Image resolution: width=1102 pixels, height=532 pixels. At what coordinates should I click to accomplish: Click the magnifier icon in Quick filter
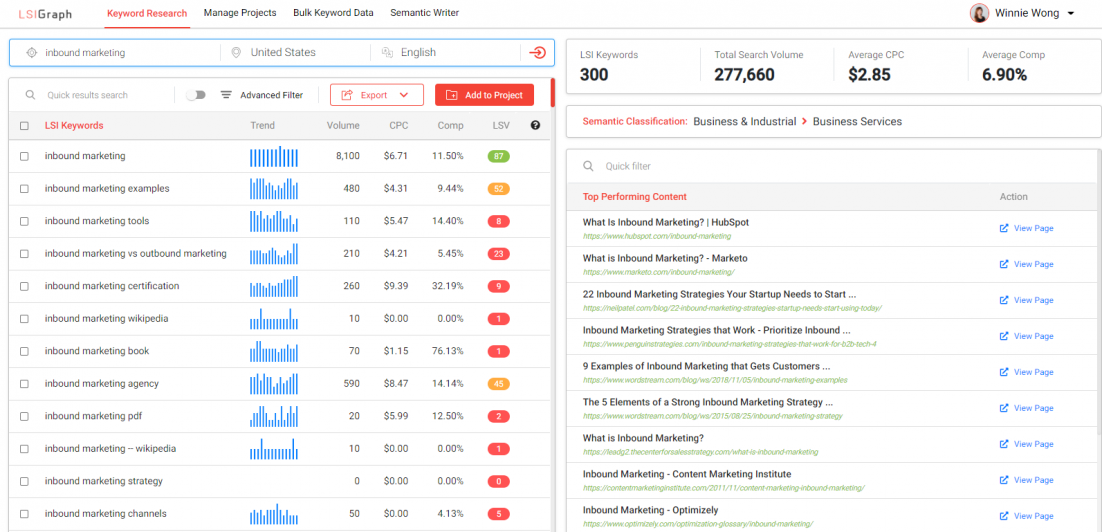pyautogui.click(x=588, y=167)
